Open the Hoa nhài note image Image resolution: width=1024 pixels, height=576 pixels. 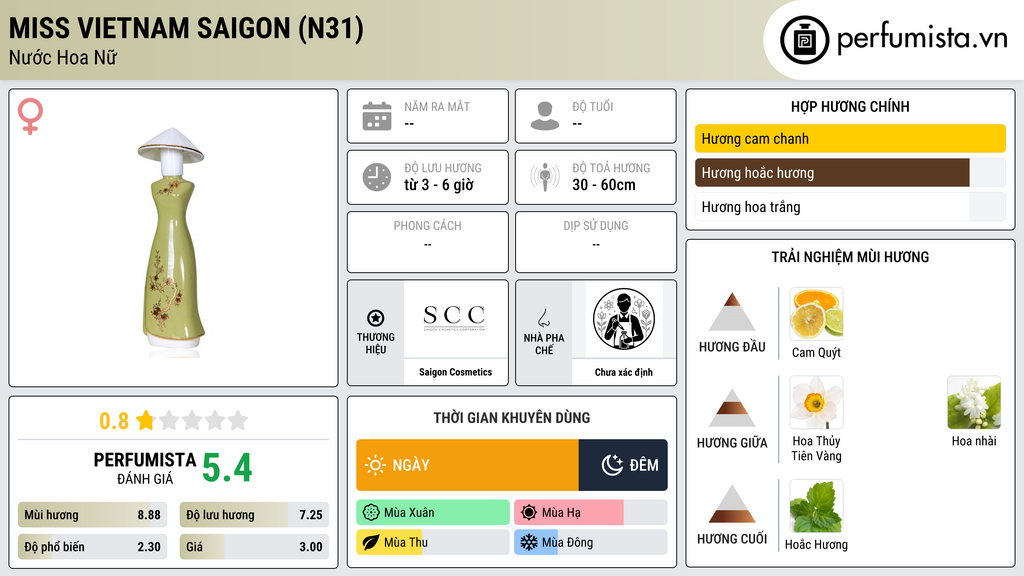[x=974, y=403]
